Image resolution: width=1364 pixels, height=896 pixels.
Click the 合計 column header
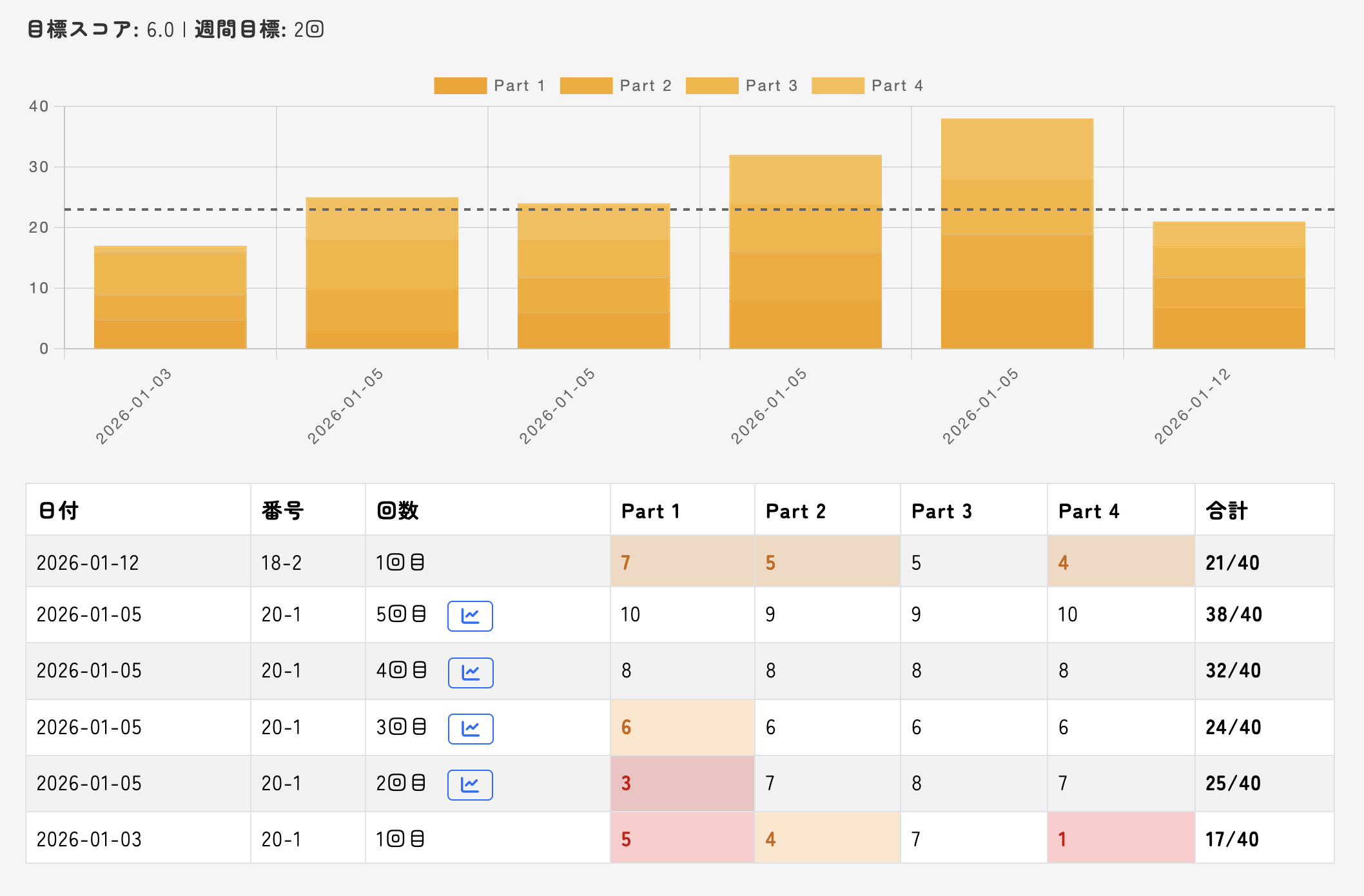[1227, 511]
